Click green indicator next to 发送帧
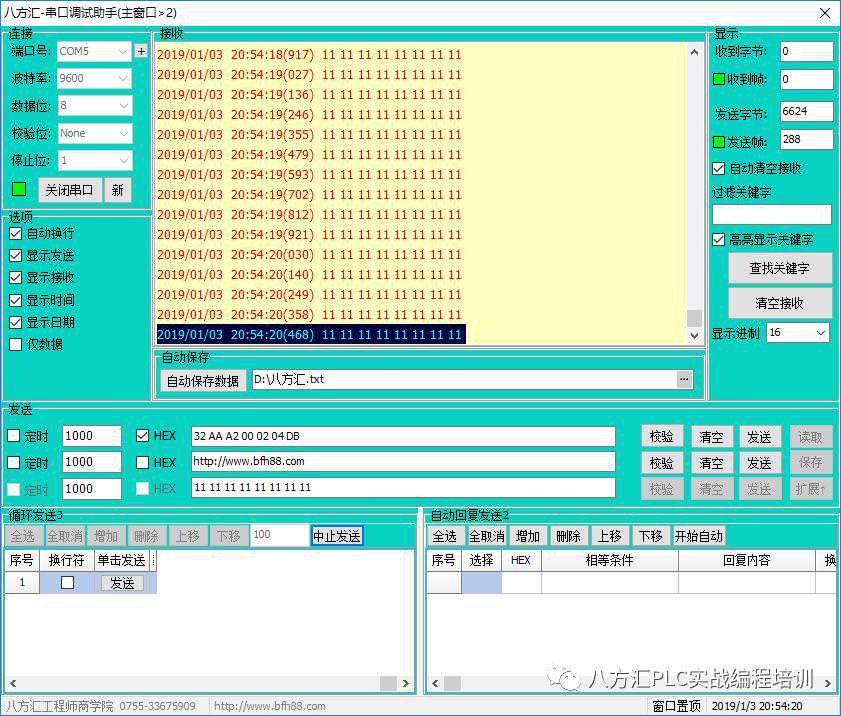 [719, 141]
